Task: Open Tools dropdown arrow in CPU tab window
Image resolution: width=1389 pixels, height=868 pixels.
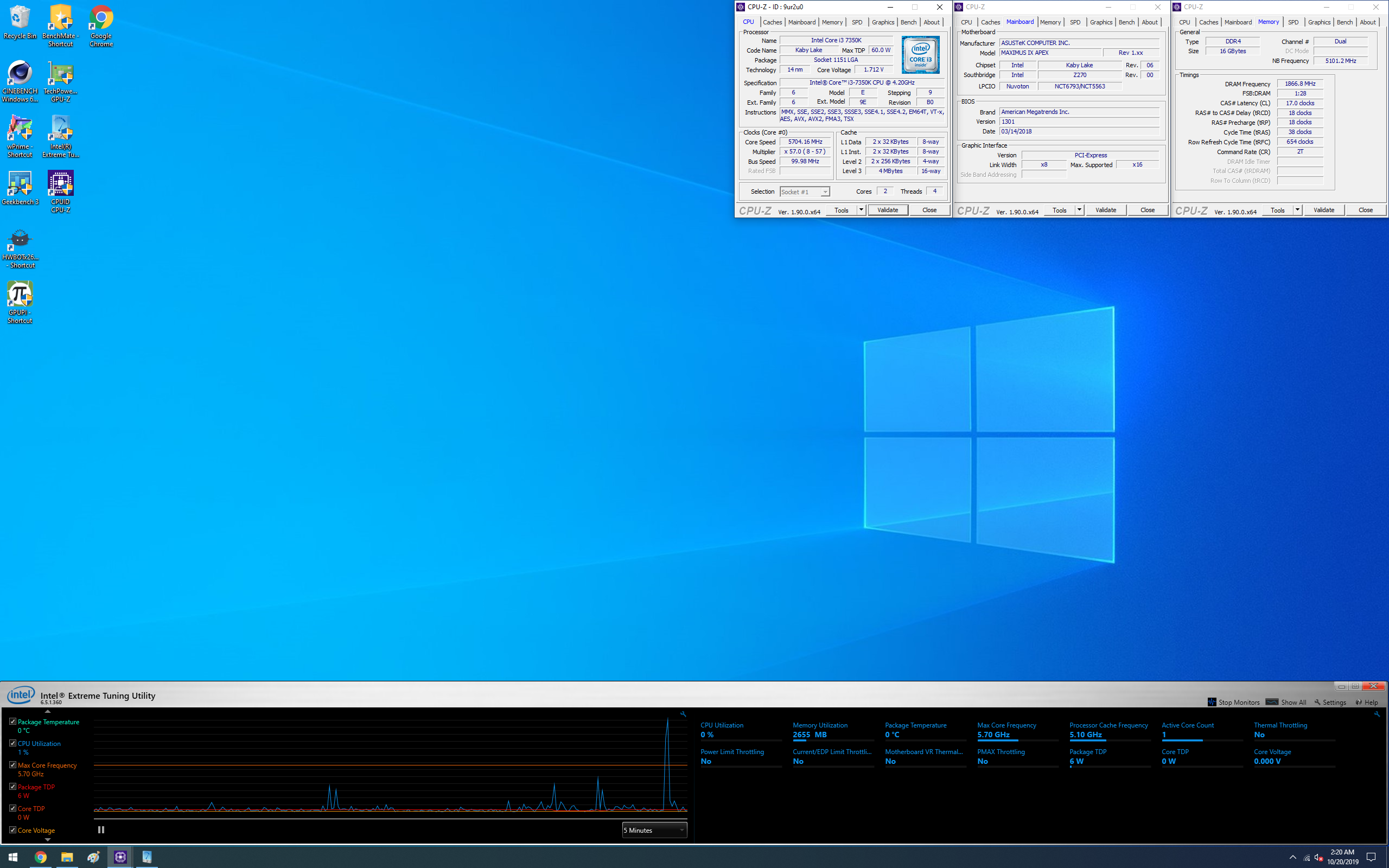Action: [861, 210]
